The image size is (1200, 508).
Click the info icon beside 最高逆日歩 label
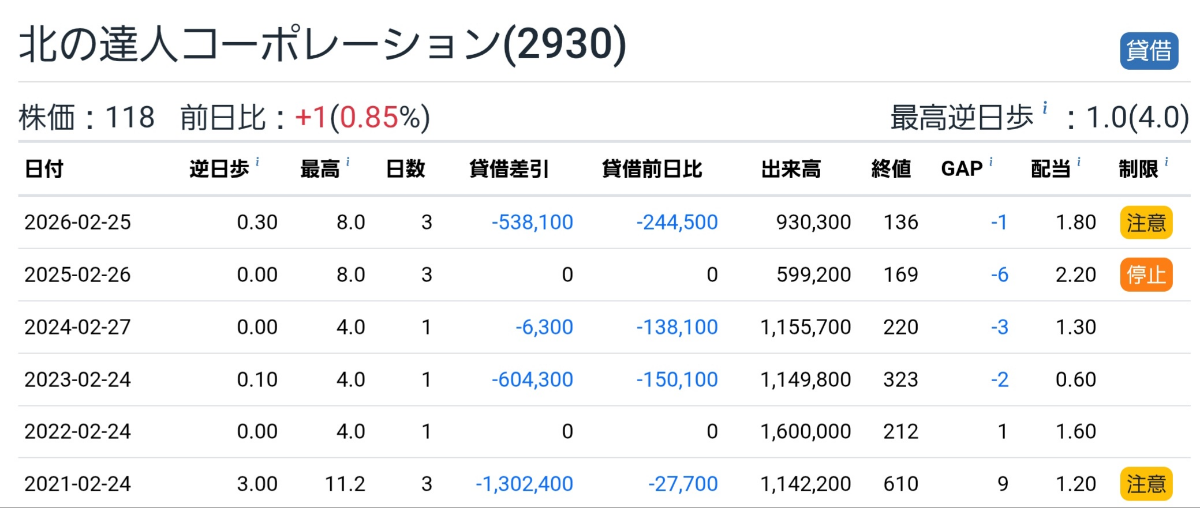pos(1045,108)
